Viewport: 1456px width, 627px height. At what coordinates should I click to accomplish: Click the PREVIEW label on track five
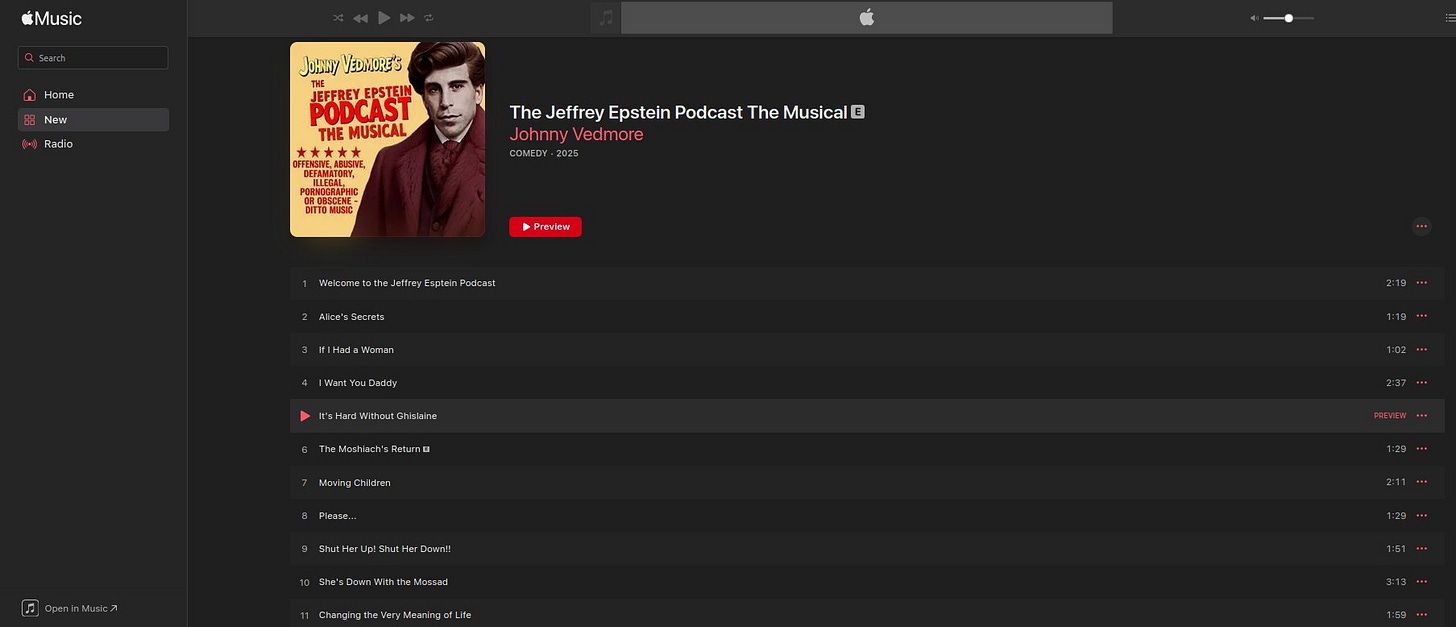click(x=1390, y=416)
